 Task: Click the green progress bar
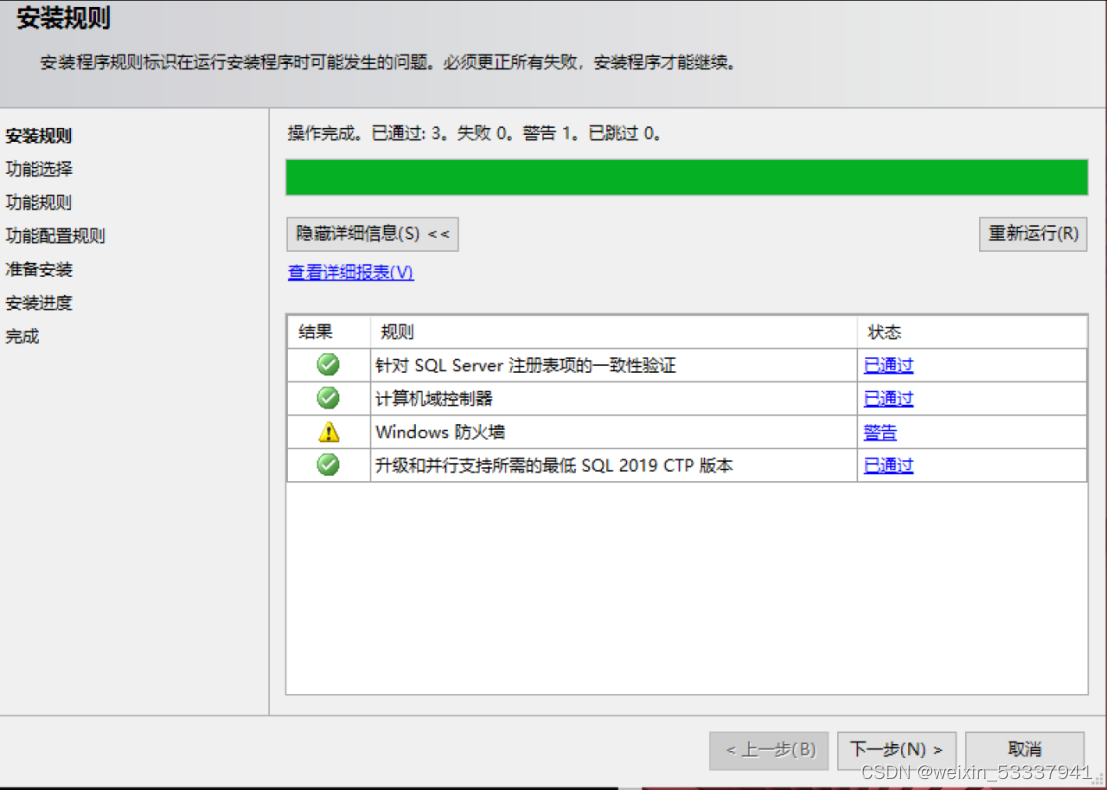point(687,177)
